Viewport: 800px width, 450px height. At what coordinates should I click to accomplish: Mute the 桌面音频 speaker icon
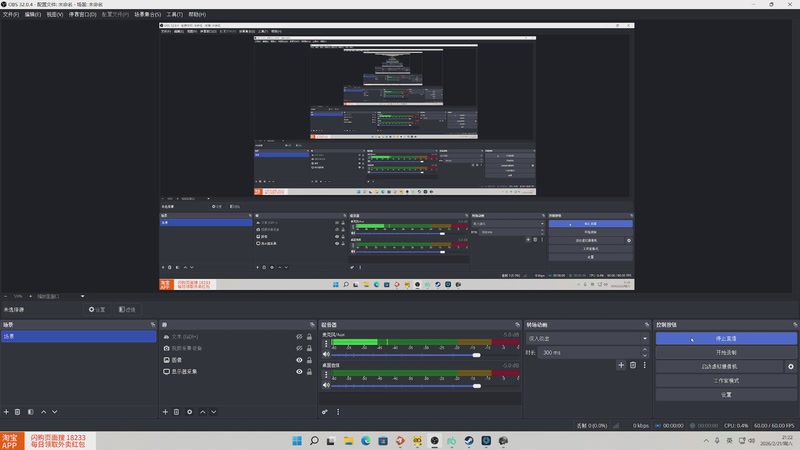click(327, 385)
